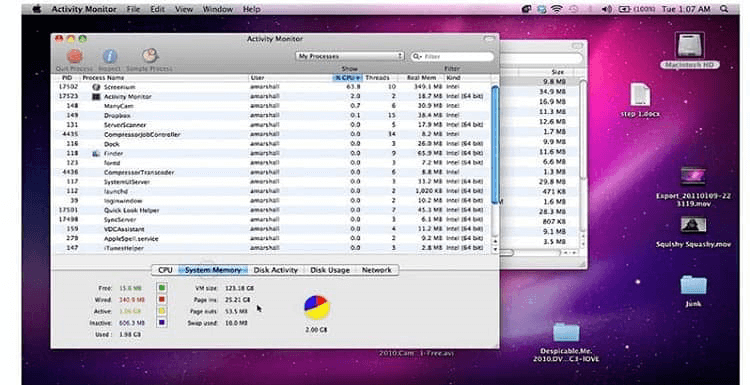Image resolution: width=750 pixels, height=385 pixels.
Task: Switch to the Network tab
Action: [x=376, y=270]
